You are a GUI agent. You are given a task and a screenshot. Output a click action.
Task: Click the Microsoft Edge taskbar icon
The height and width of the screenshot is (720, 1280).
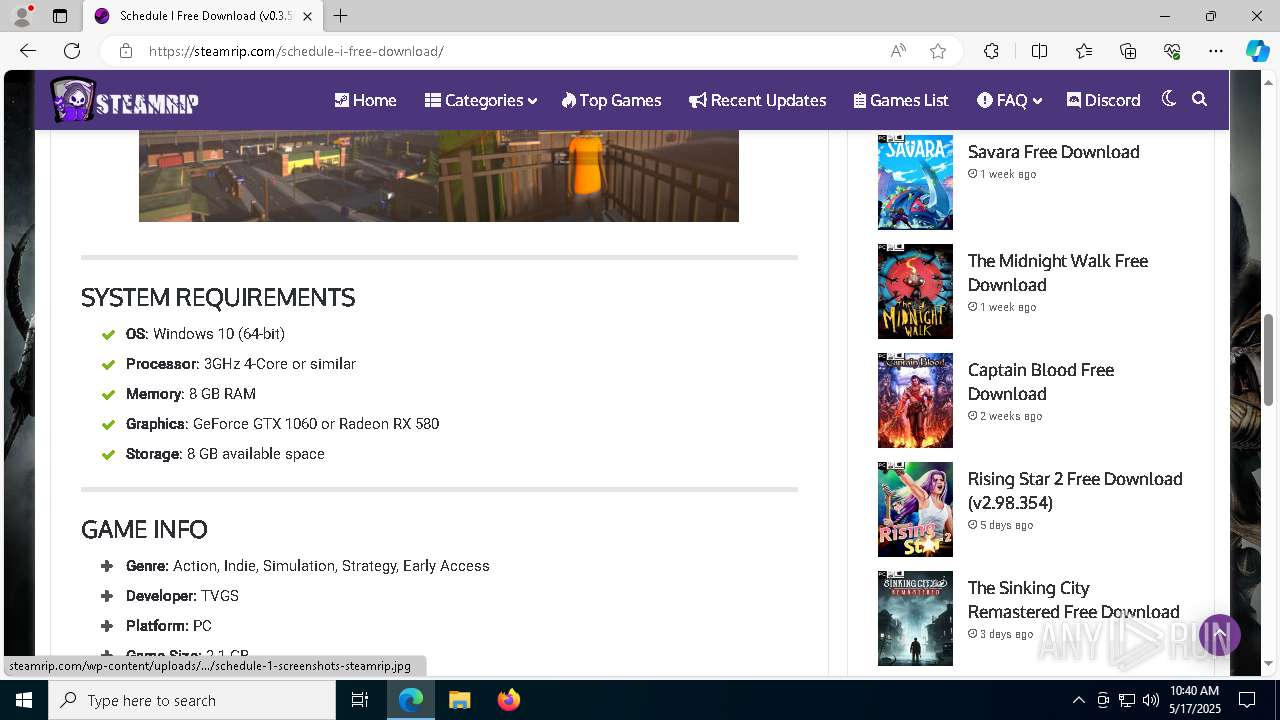click(x=411, y=700)
